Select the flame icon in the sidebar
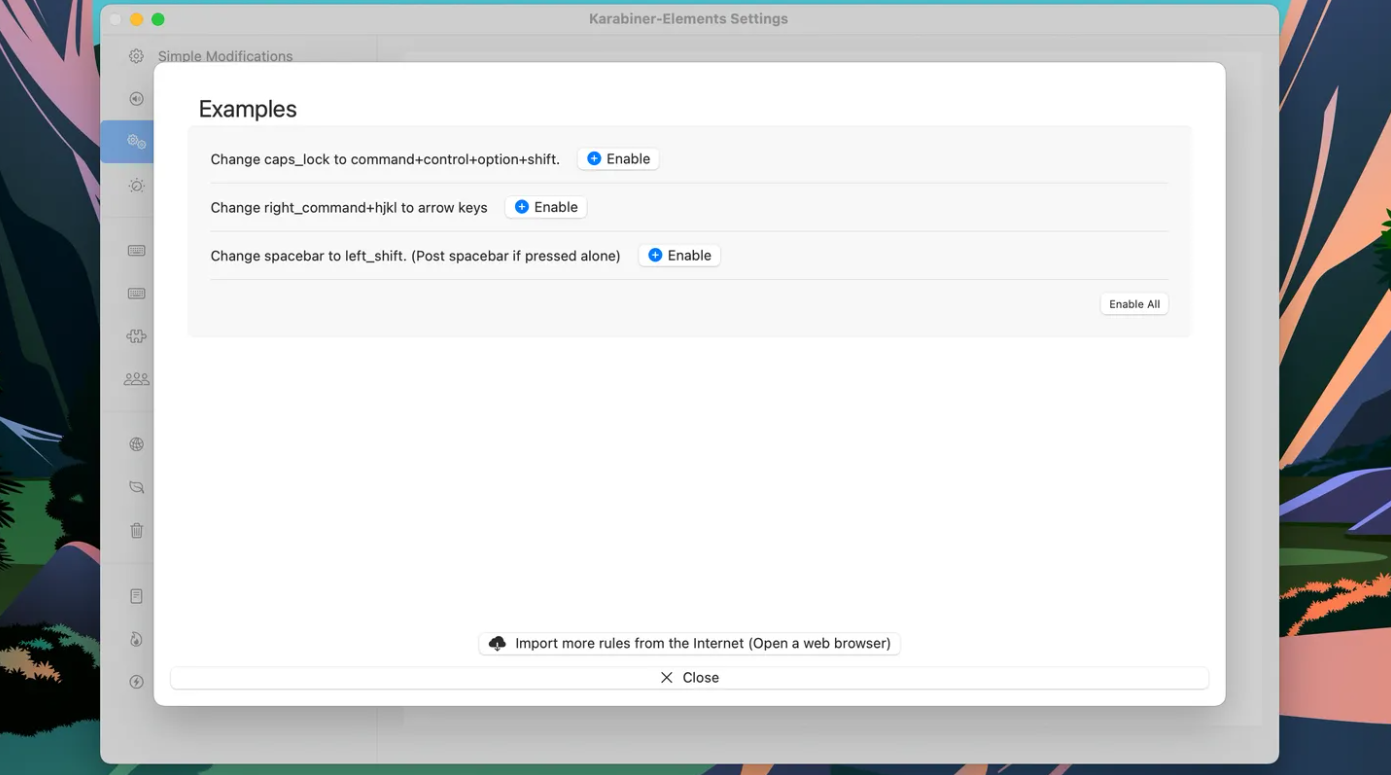Viewport: 1391px width, 775px height. pos(136,639)
